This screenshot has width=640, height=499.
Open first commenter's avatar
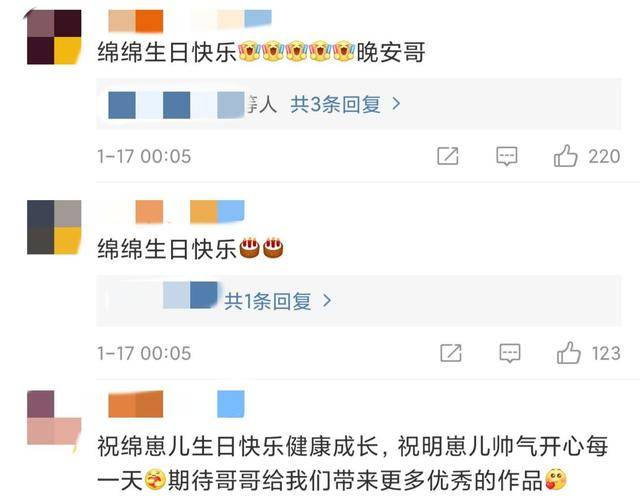(x=54, y=37)
